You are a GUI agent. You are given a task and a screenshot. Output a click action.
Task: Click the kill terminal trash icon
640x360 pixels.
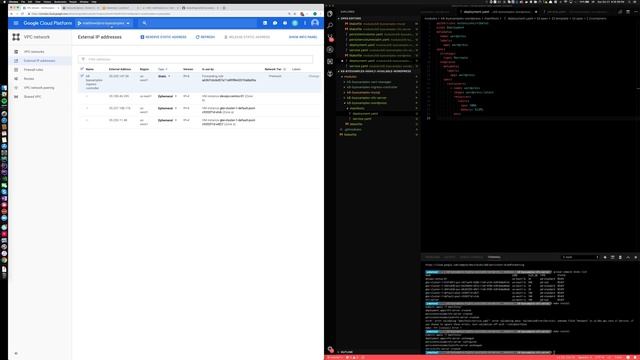click(620, 257)
